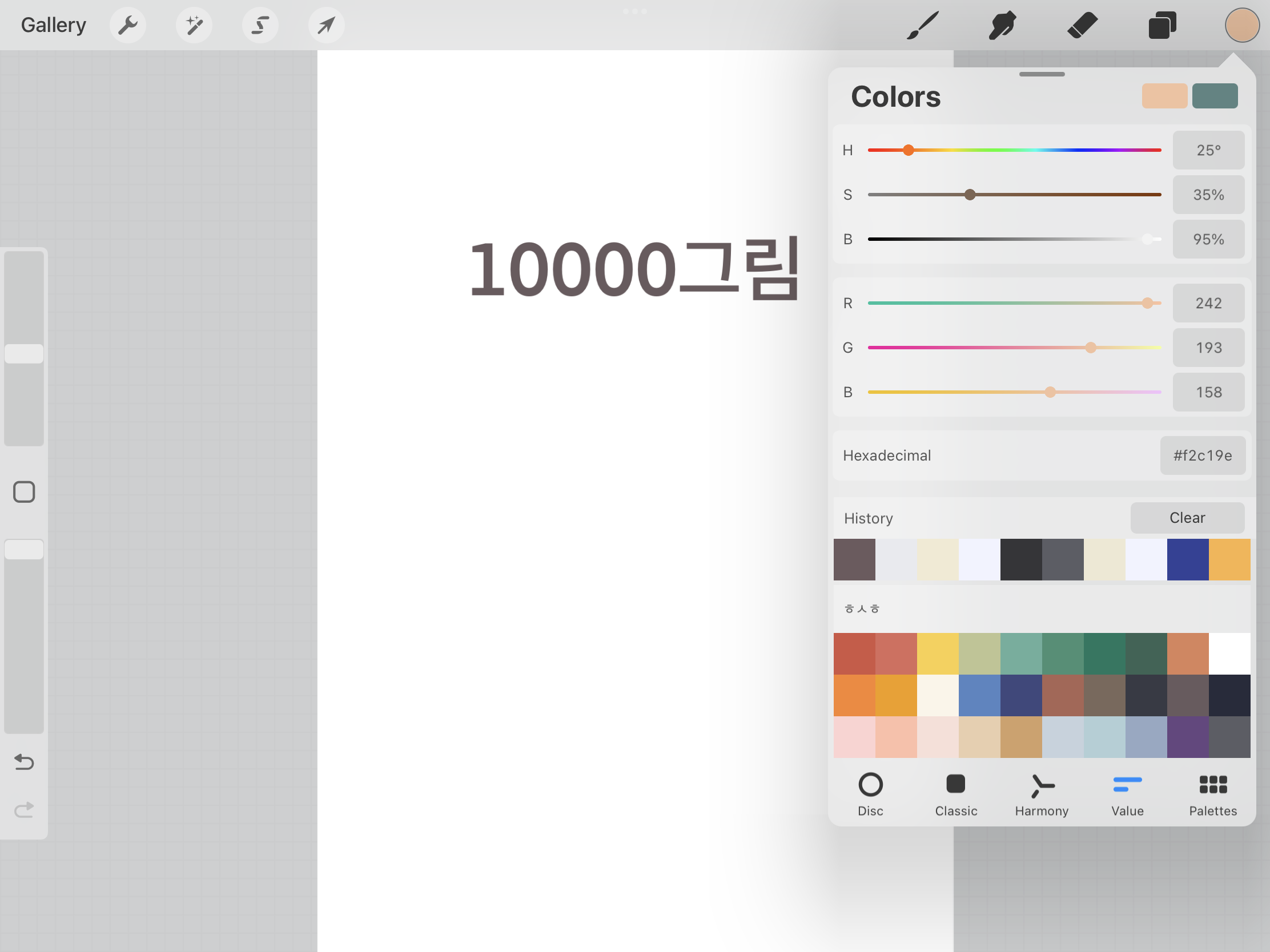Clear the color History
Viewport: 1270px width, 952px height.
(1187, 518)
